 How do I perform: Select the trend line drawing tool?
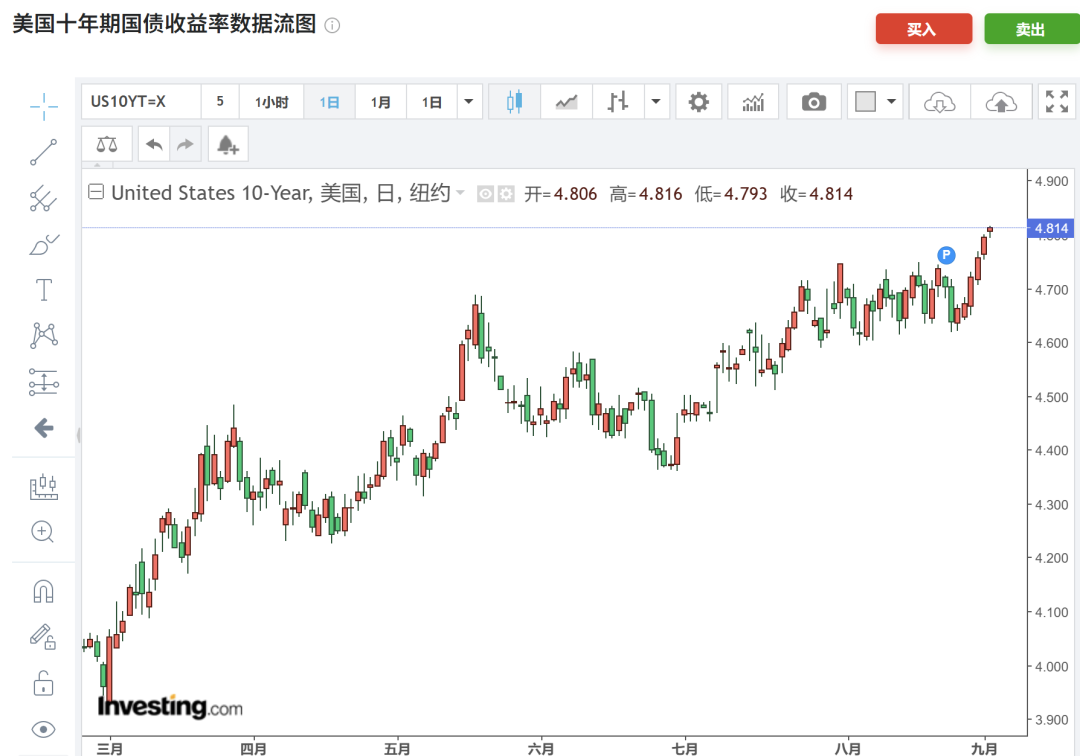43,152
